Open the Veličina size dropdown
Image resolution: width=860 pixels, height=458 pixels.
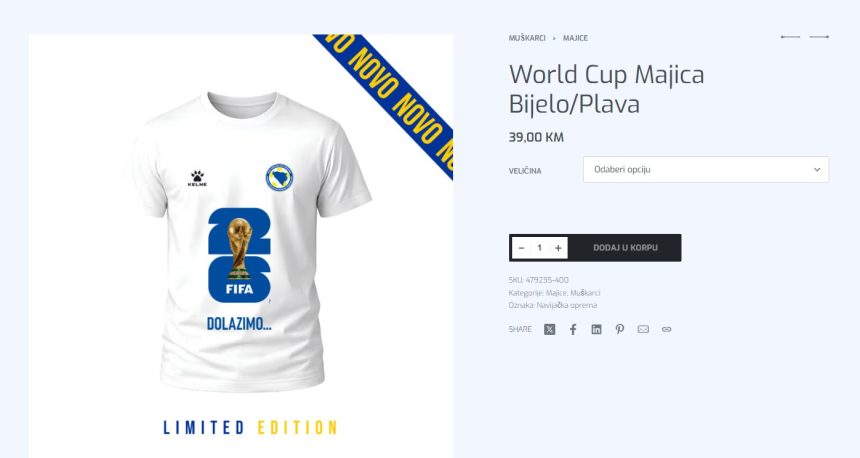pyautogui.click(x=706, y=169)
